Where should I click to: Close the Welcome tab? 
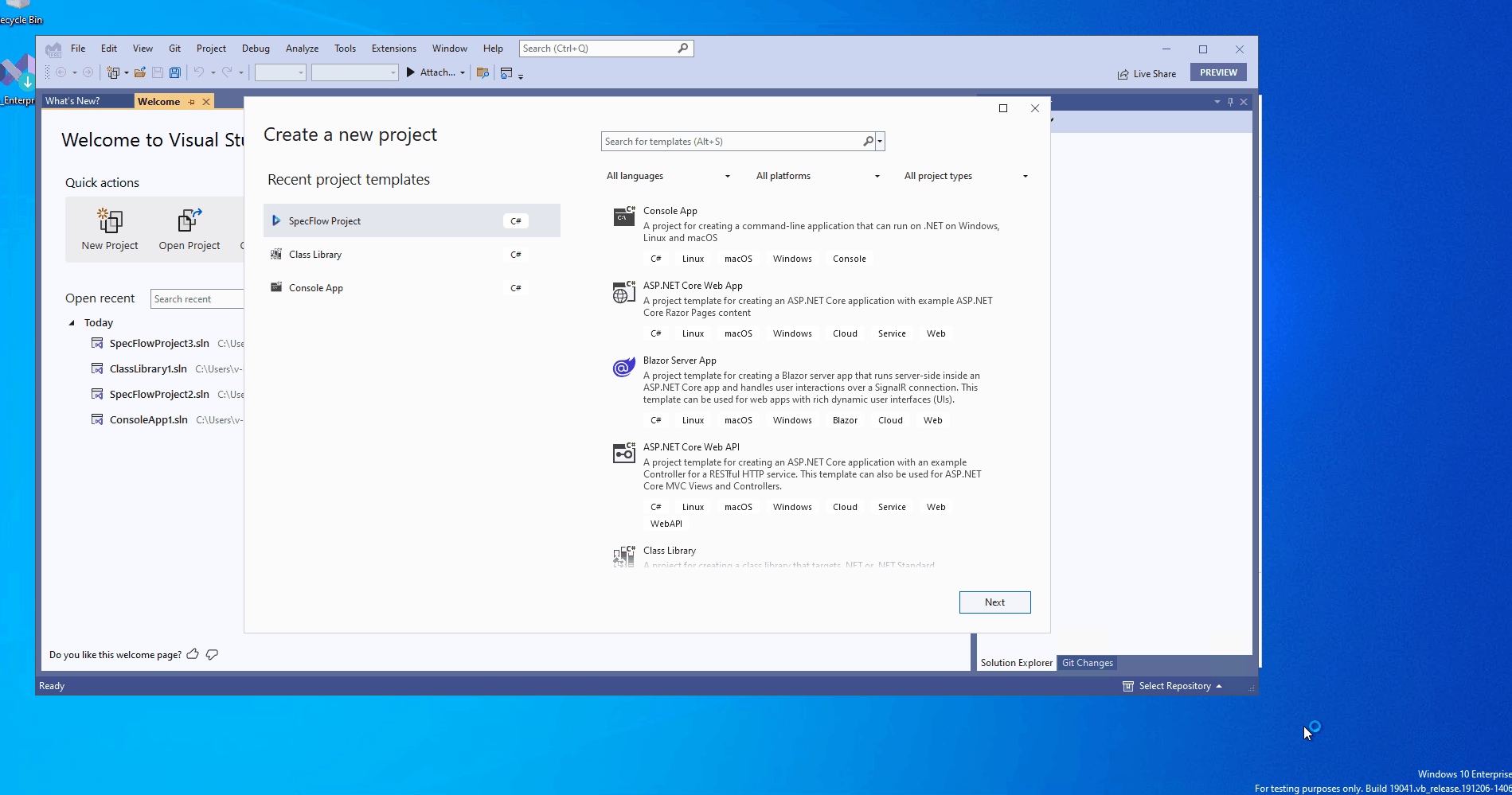point(206,102)
